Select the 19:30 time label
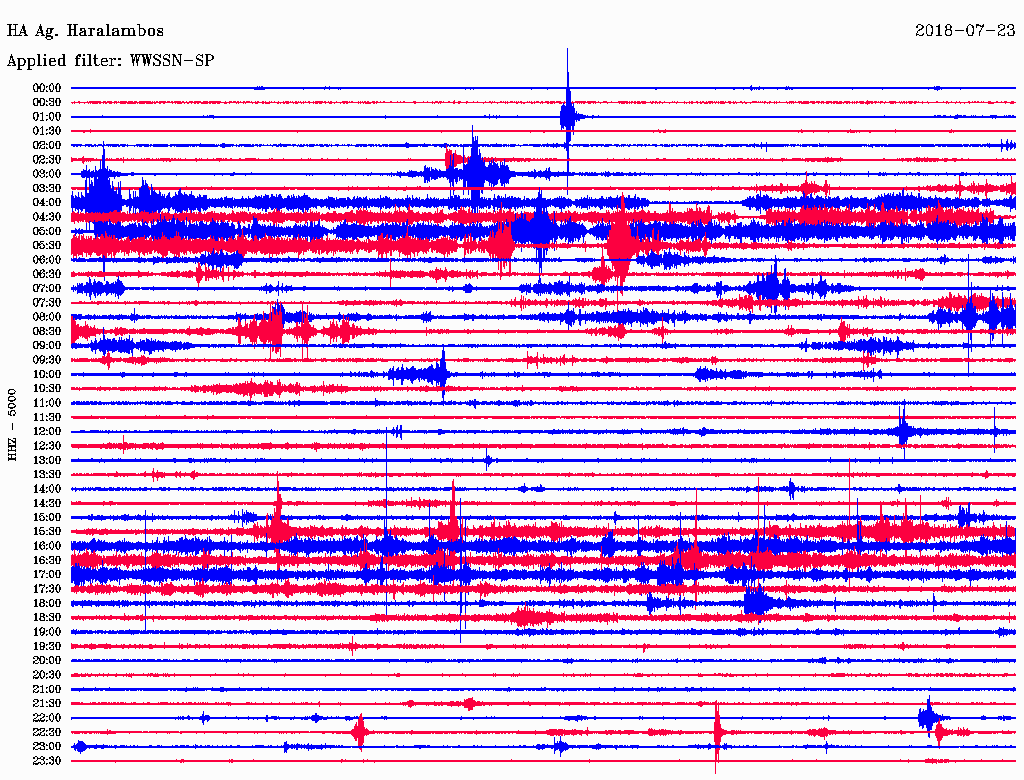The width and height of the screenshot is (1024, 780). [x=47, y=647]
